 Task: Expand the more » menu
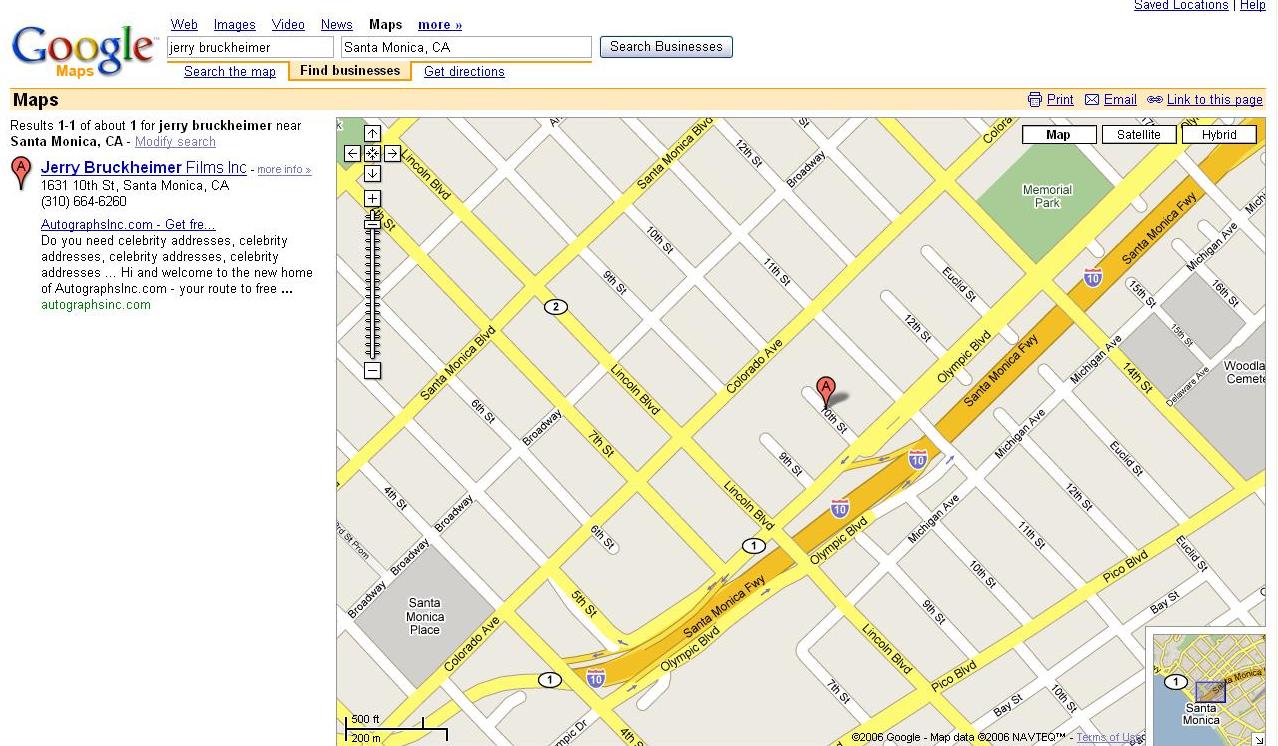(440, 25)
